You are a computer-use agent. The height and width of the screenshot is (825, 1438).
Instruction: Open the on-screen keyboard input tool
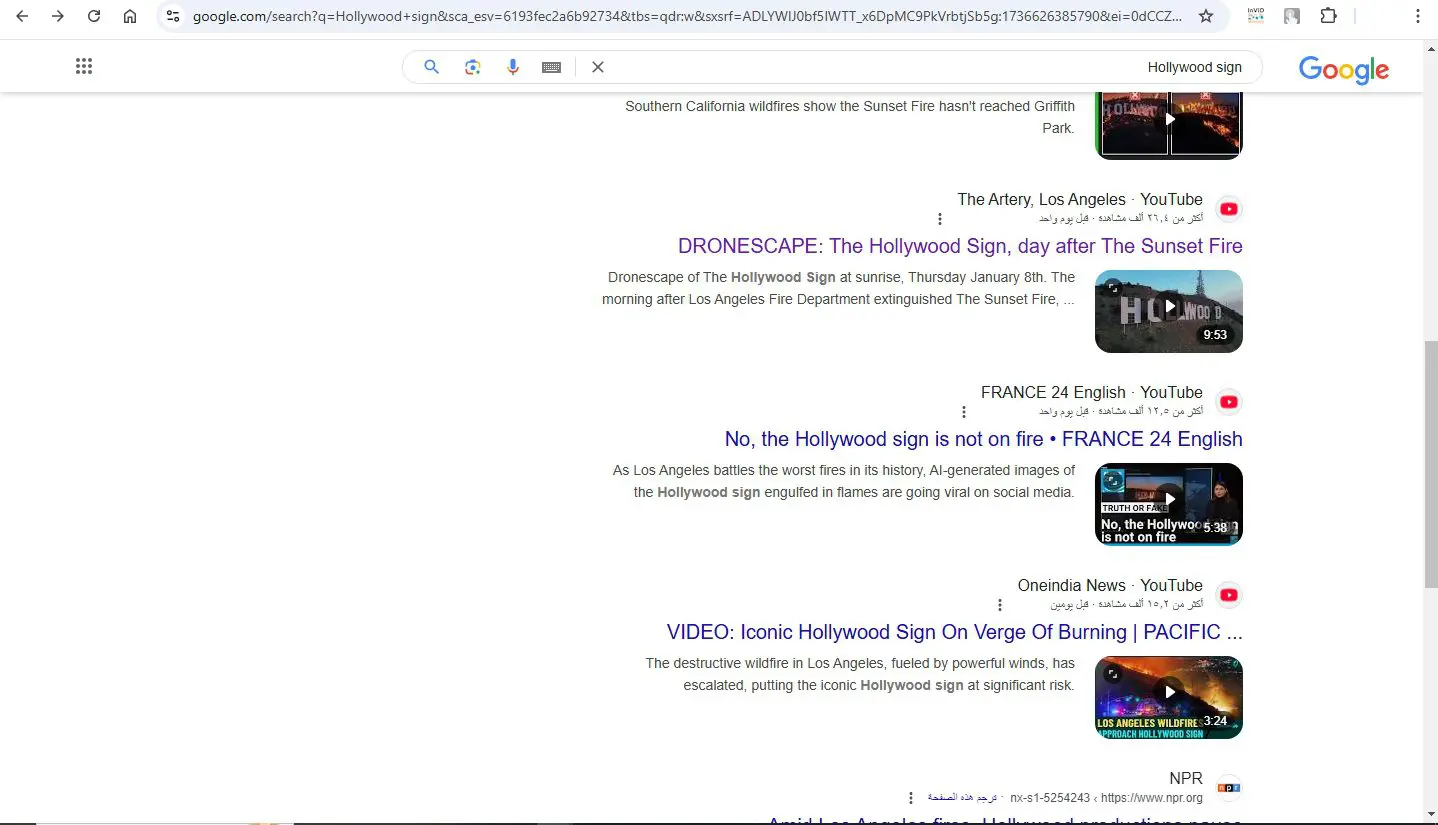[x=551, y=67]
